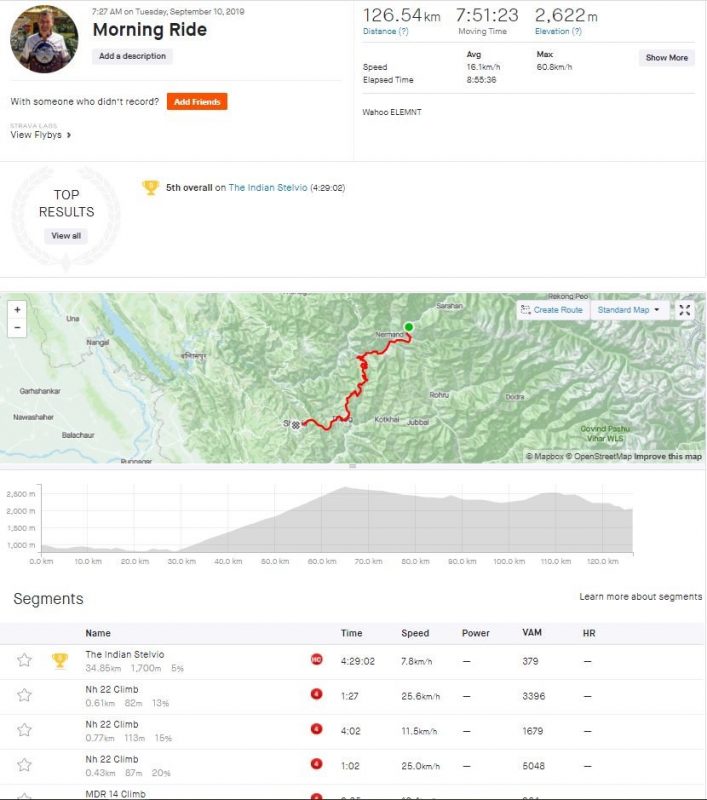The width and height of the screenshot is (707, 800).
Task: Click the Speed column header in segments
Action: (415, 633)
